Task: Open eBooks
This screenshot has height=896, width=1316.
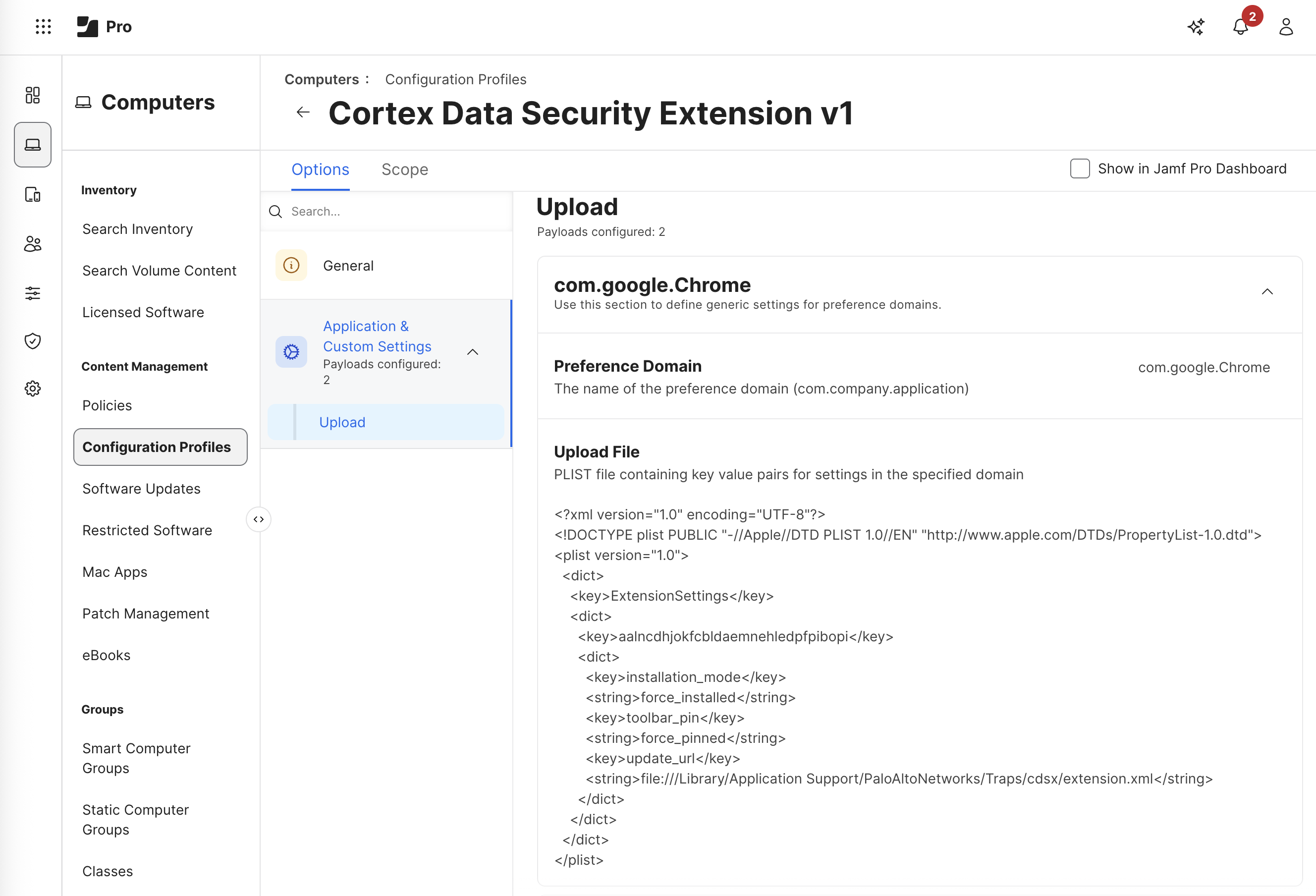Action: pos(107,655)
